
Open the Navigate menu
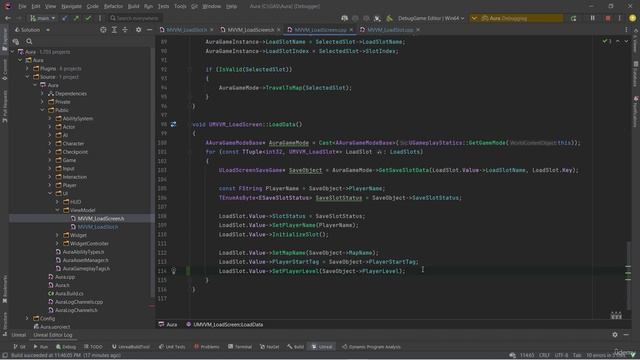click(71, 6)
